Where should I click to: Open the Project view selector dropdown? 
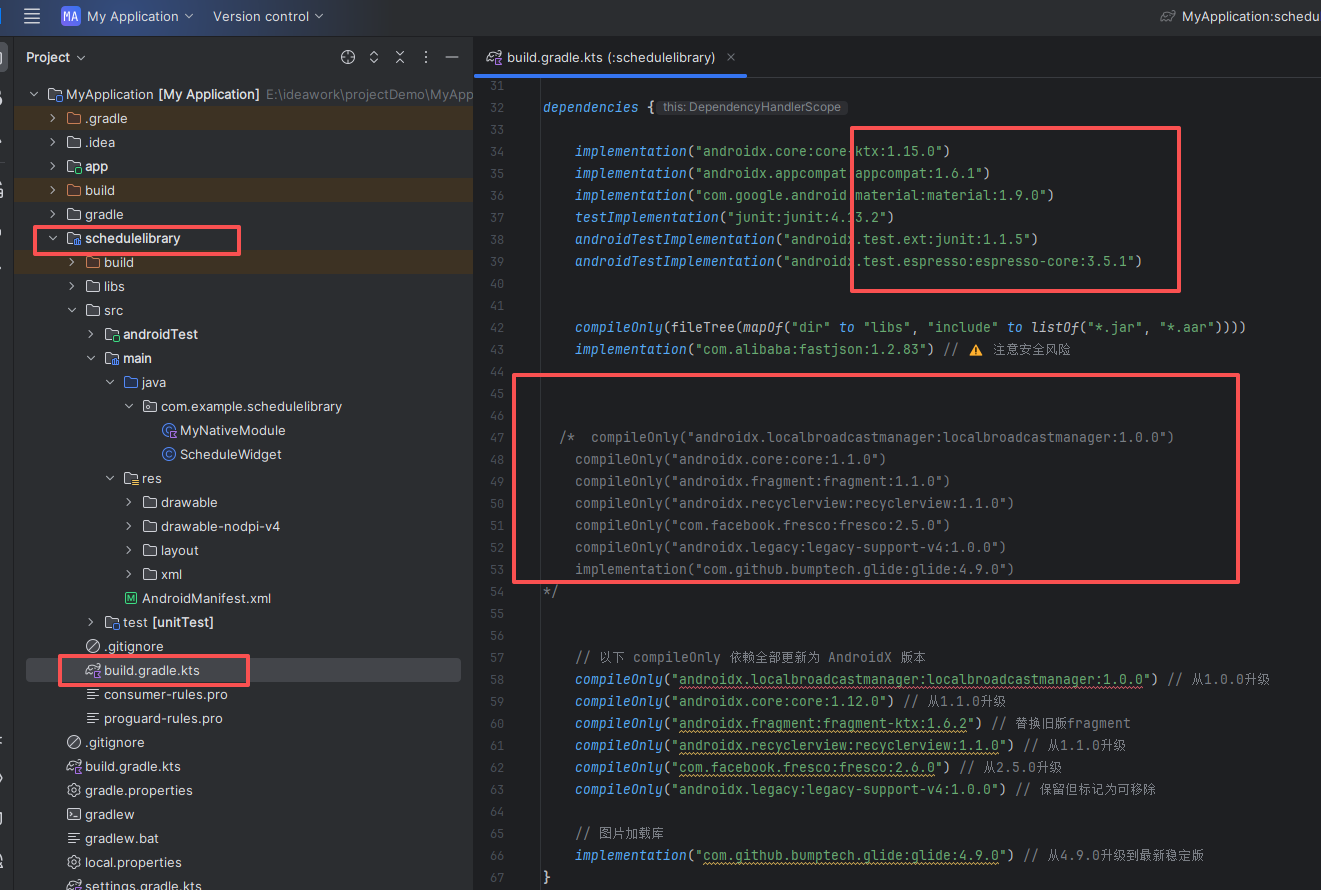click(x=56, y=57)
